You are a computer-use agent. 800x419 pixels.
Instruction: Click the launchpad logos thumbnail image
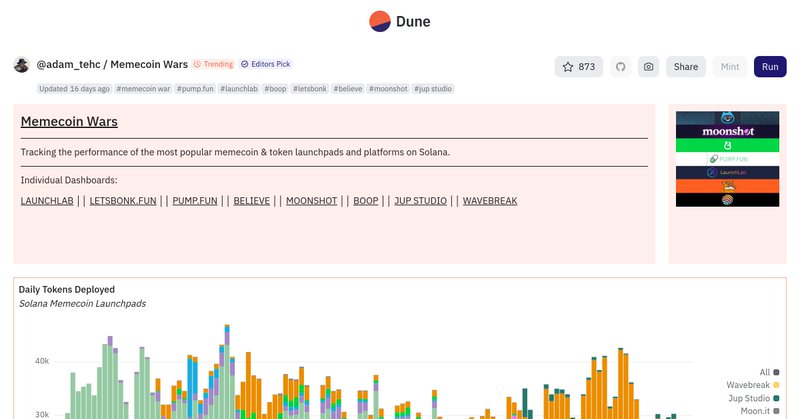(x=728, y=159)
